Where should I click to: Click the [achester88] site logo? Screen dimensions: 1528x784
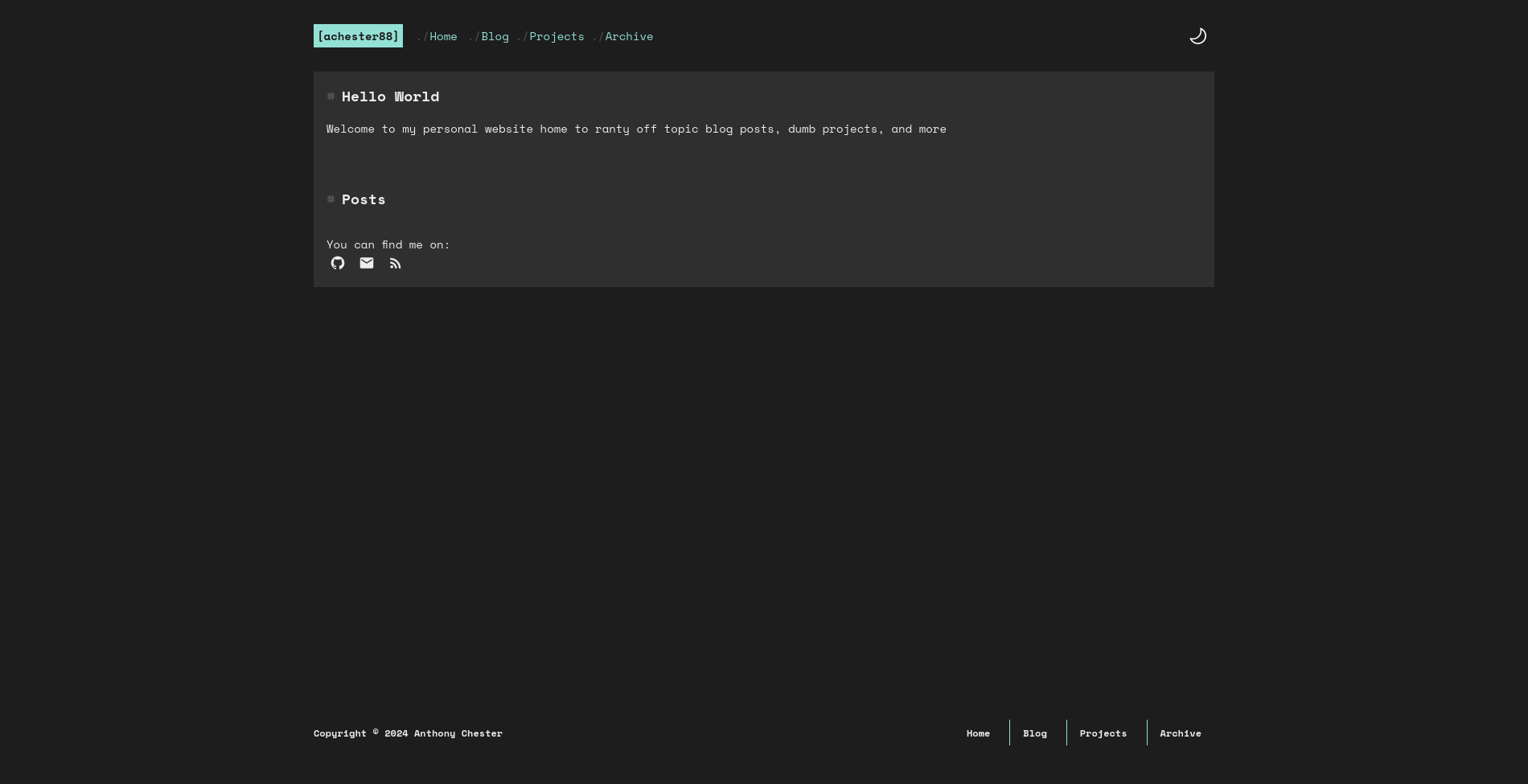tap(358, 35)
